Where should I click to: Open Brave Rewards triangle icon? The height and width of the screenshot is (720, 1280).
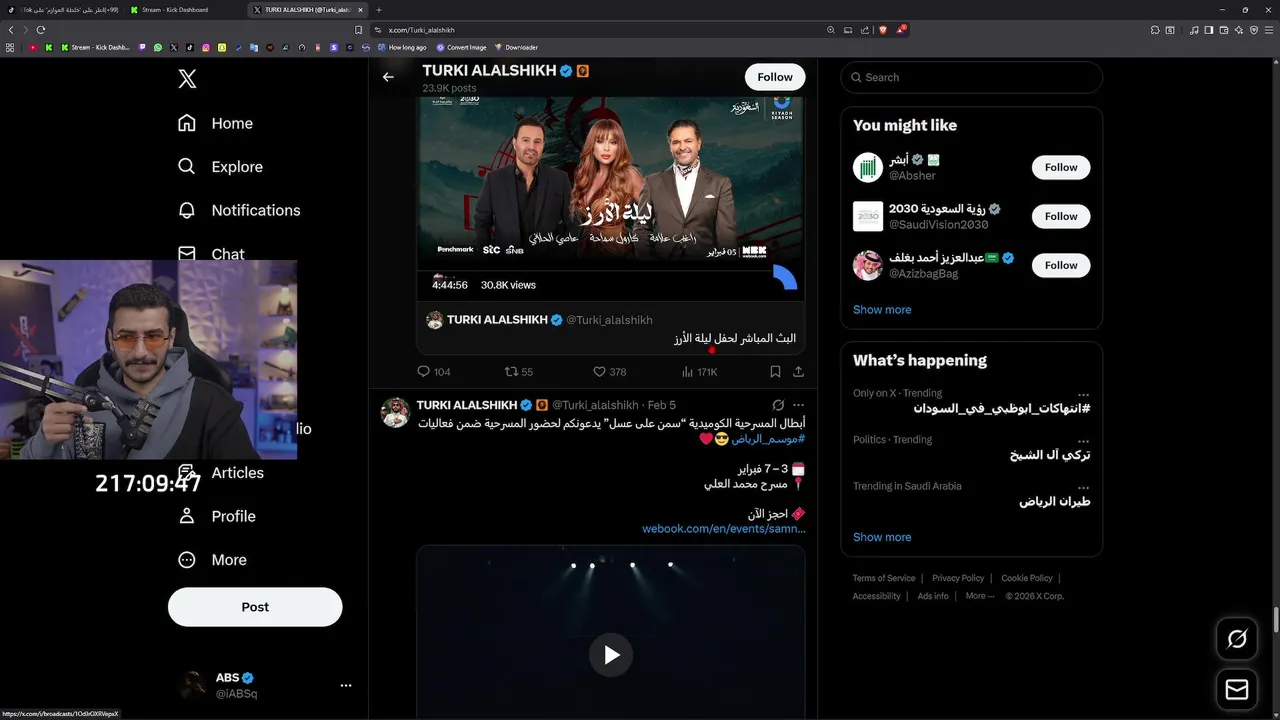tap(901, 30)
